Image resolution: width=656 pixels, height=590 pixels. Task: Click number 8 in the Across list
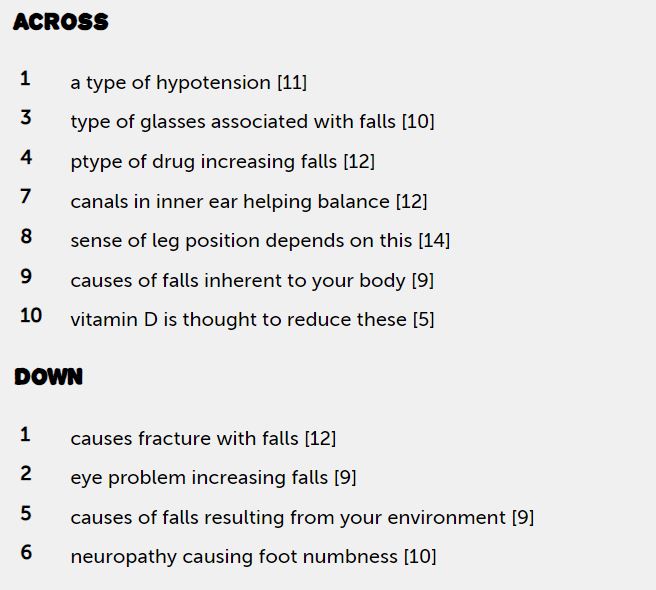26,236
